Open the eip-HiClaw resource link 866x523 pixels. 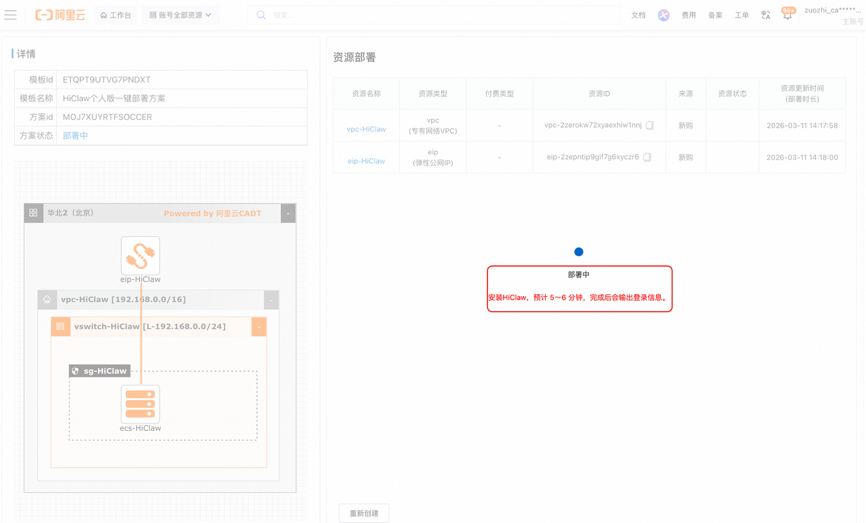366,161
